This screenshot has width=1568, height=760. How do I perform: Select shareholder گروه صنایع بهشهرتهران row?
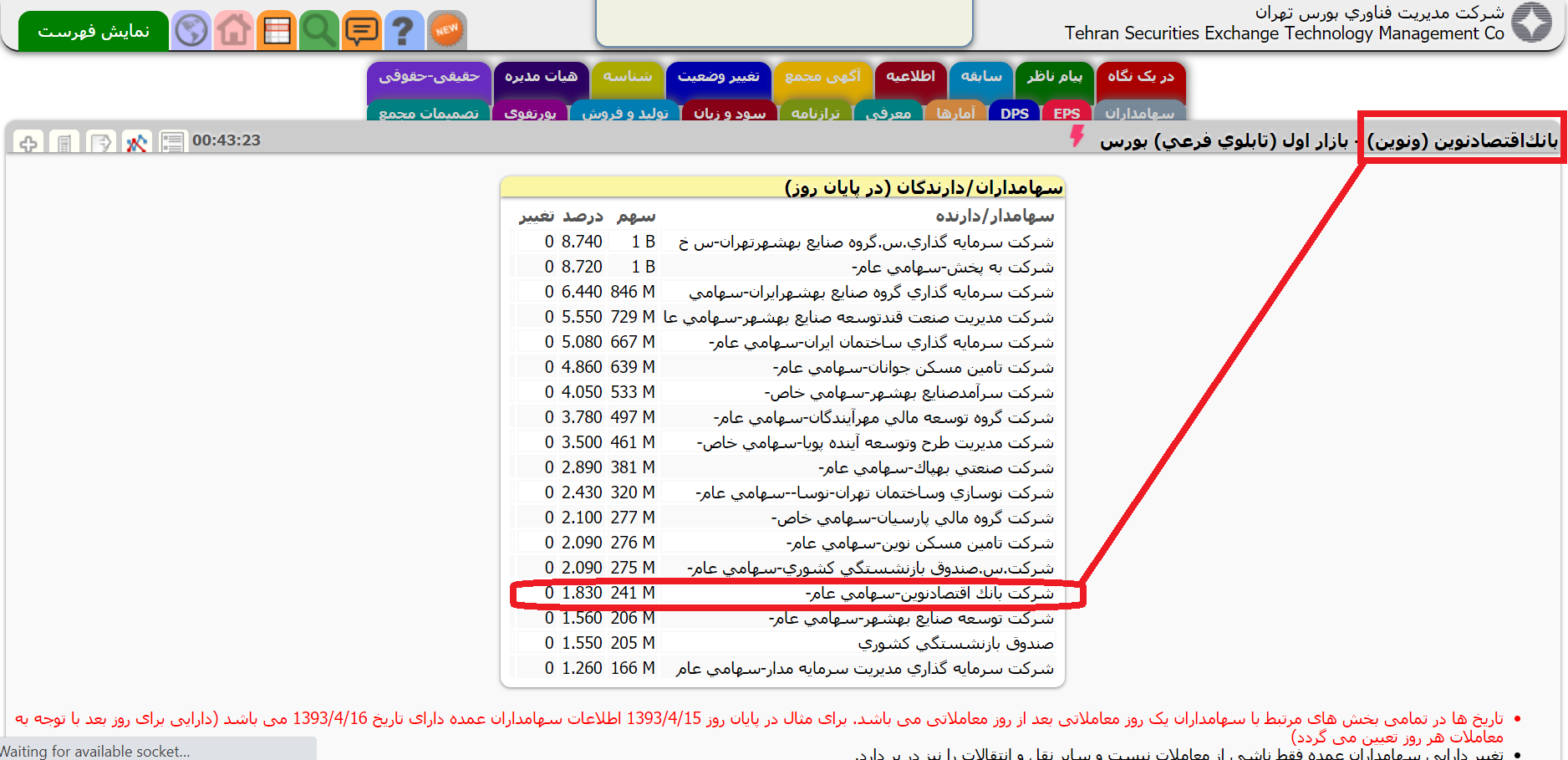click(782, 242)
